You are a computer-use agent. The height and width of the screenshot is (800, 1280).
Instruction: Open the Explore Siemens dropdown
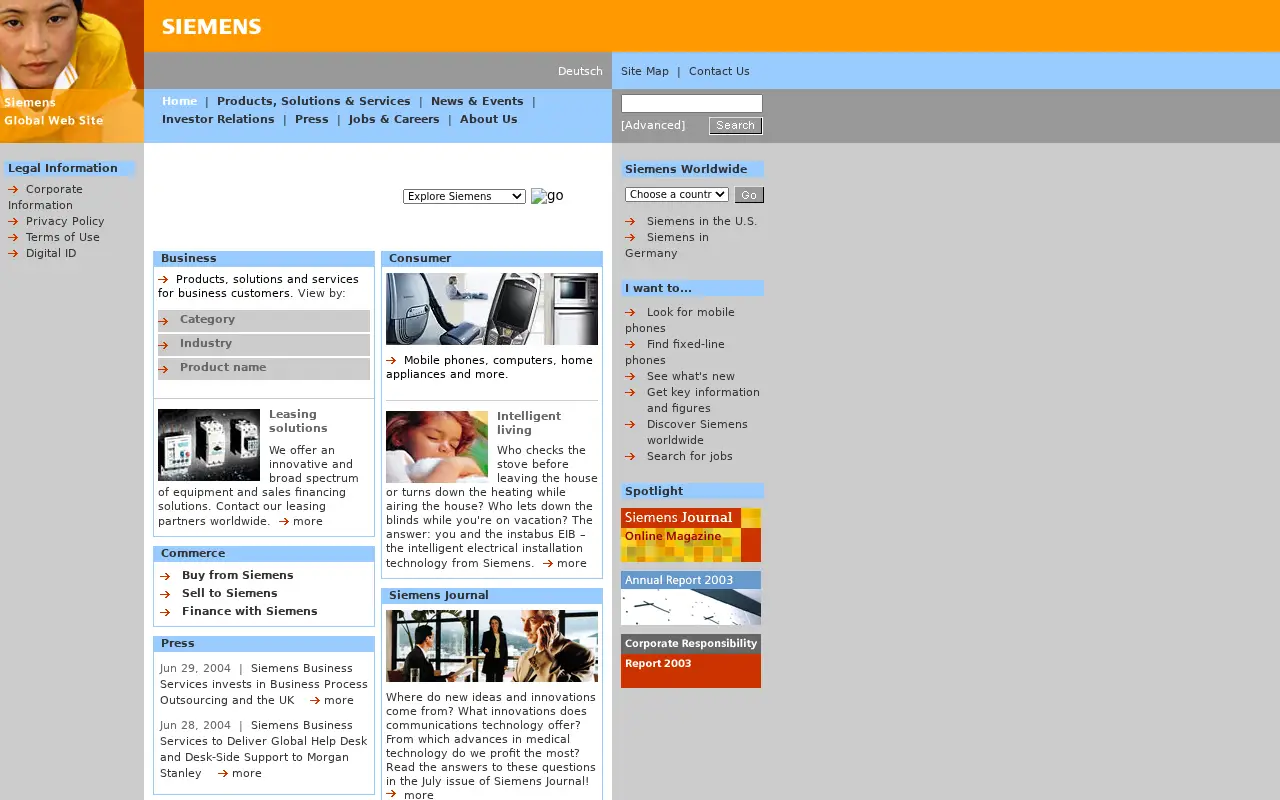[x=464, y=196]
